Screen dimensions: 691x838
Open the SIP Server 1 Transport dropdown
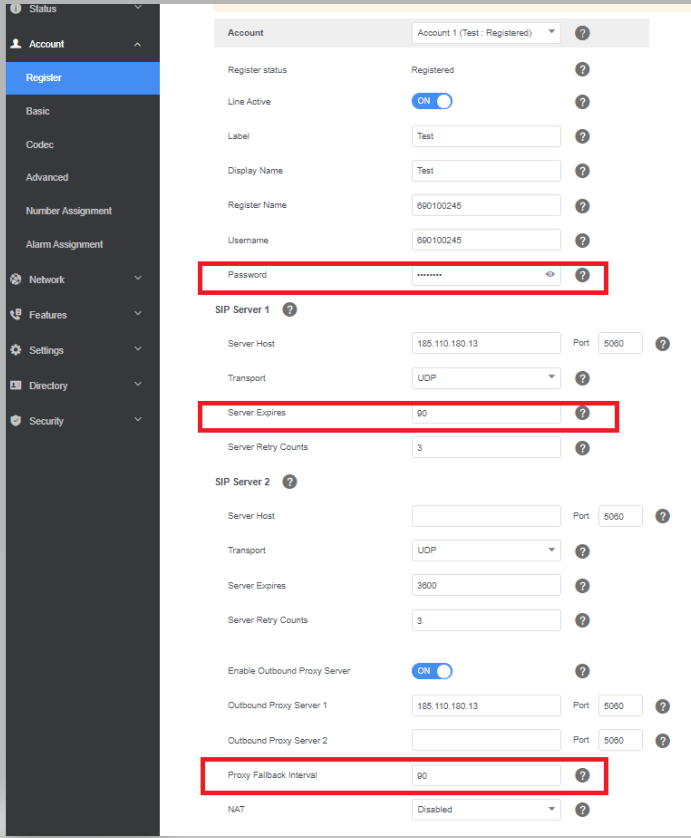(x=486, y=378)
